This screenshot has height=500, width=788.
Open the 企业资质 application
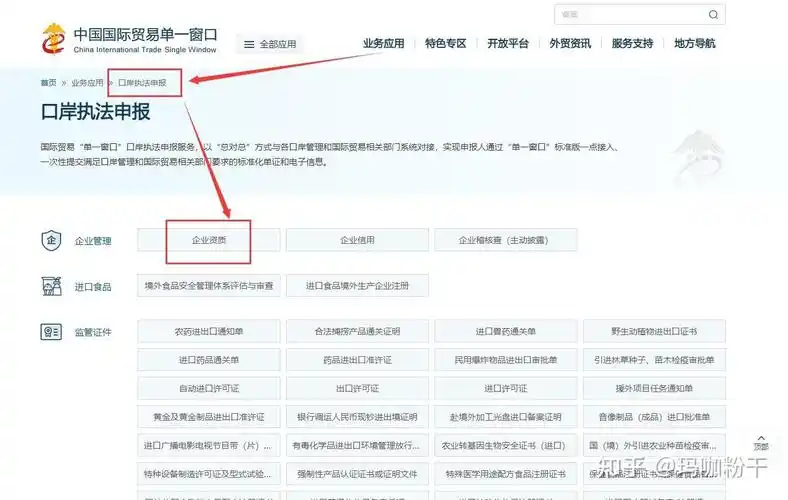pos(209,240)
